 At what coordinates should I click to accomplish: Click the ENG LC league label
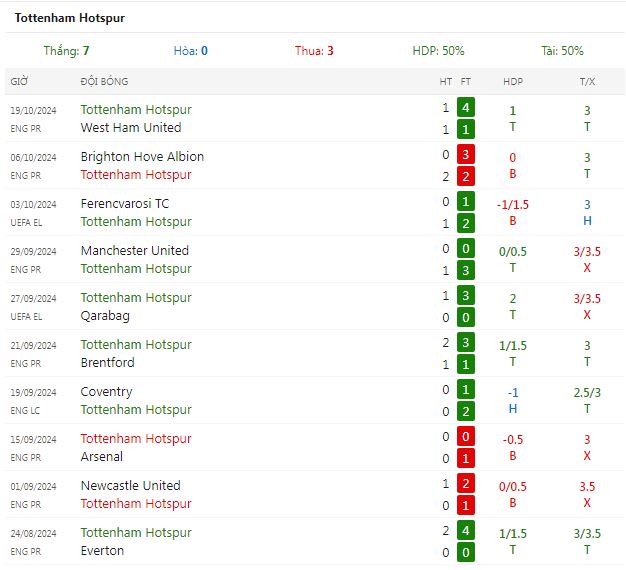[25, 411]
